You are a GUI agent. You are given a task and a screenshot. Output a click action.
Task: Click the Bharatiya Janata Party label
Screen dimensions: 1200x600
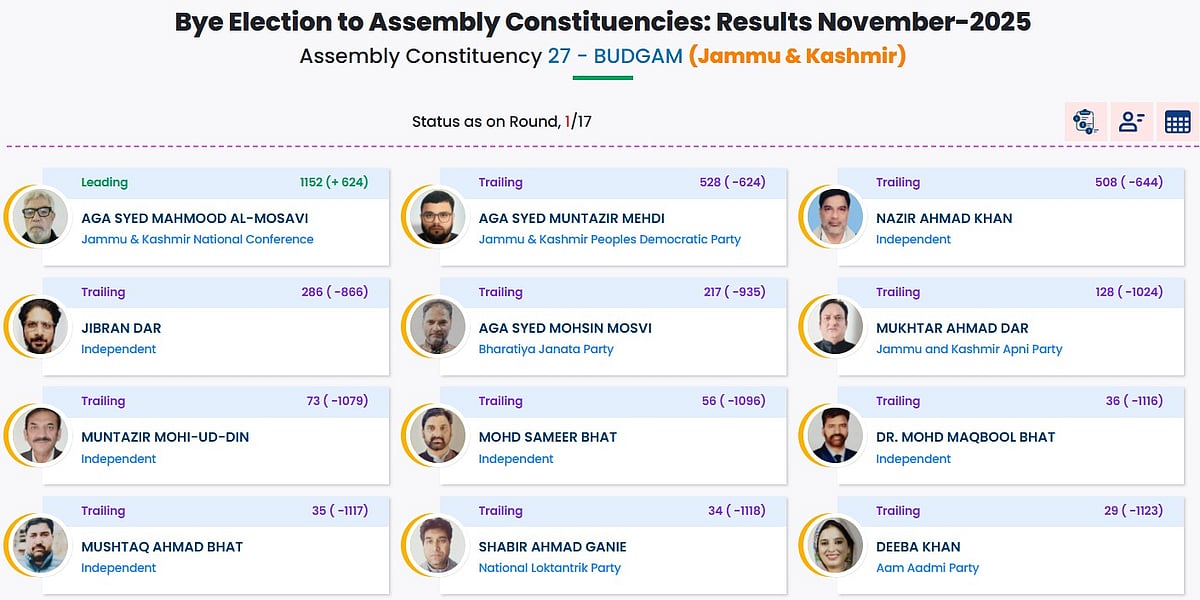click(546, 349)
